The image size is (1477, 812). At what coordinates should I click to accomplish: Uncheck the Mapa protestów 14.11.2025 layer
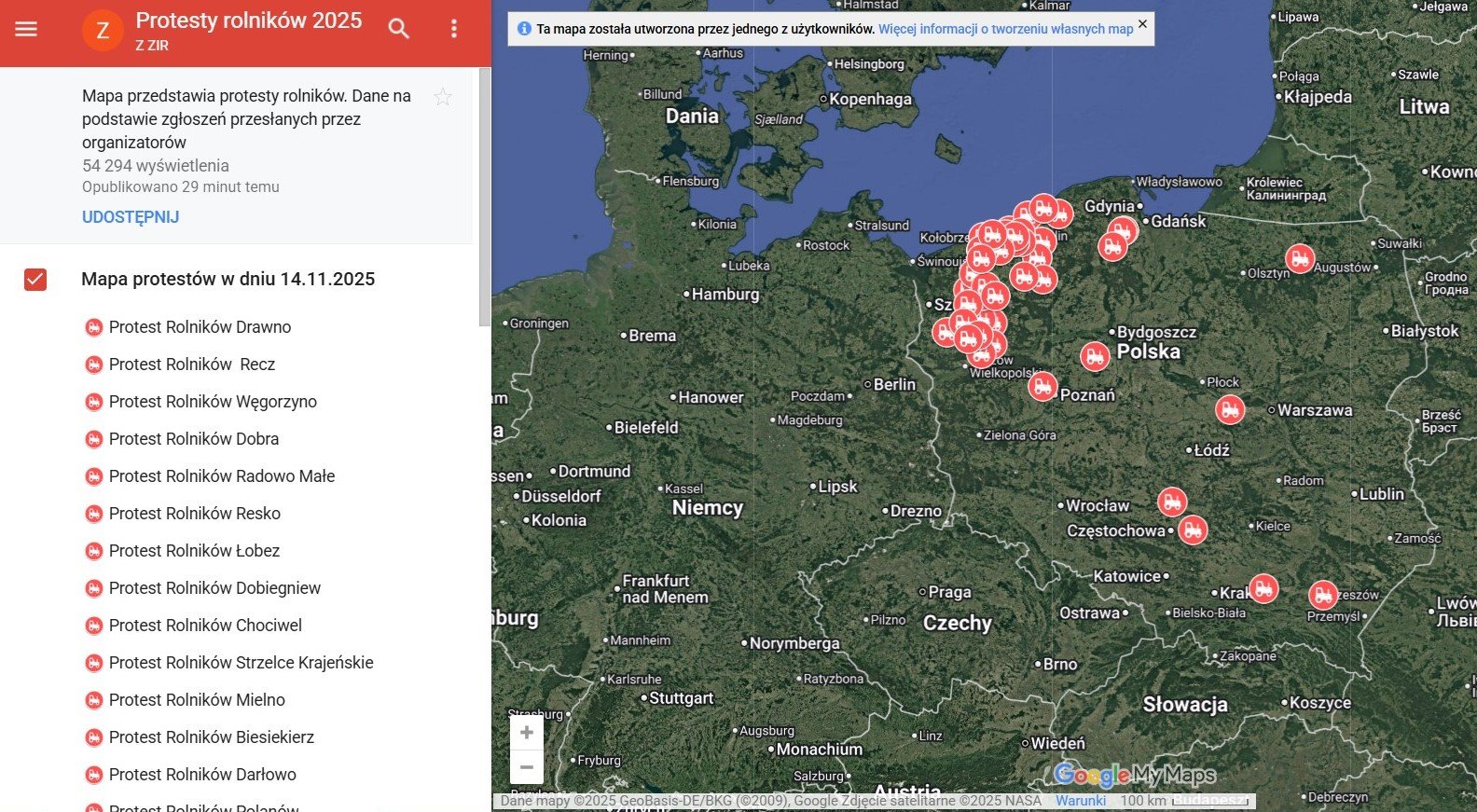[35, 280]
